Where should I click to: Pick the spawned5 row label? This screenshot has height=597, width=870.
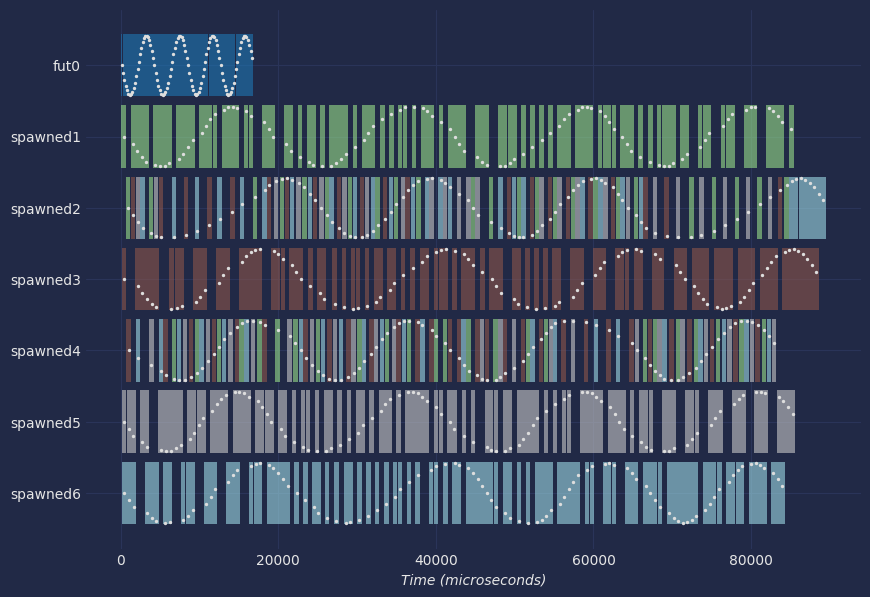coord(45,423)
